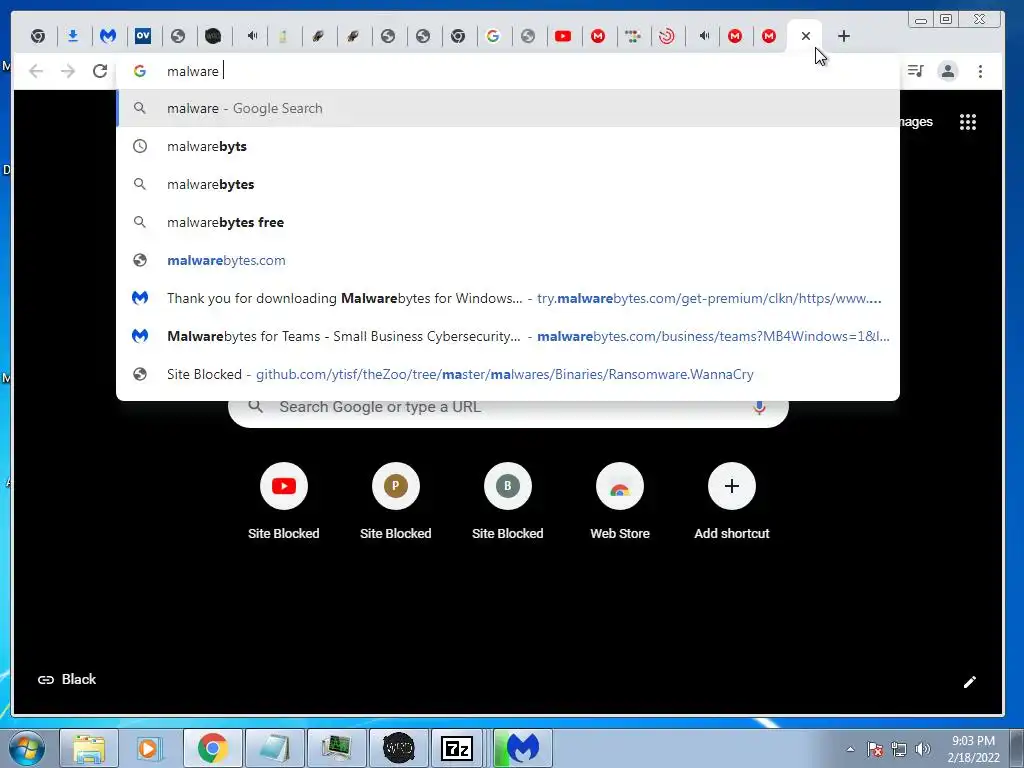Start voice search with microphone icon
This screenshot has width=1024, height=768.
(759, 408)
